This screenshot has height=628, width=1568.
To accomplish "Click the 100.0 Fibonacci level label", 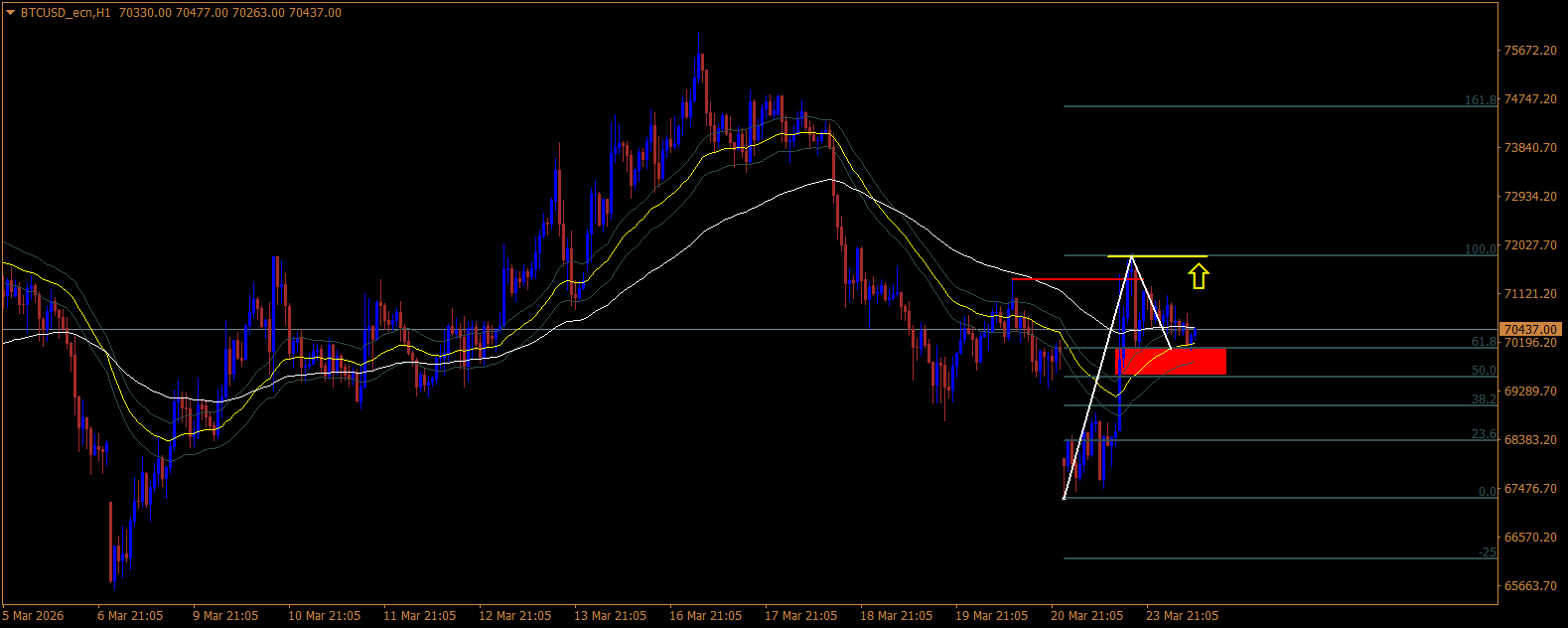I will (x=1480, y=249).
